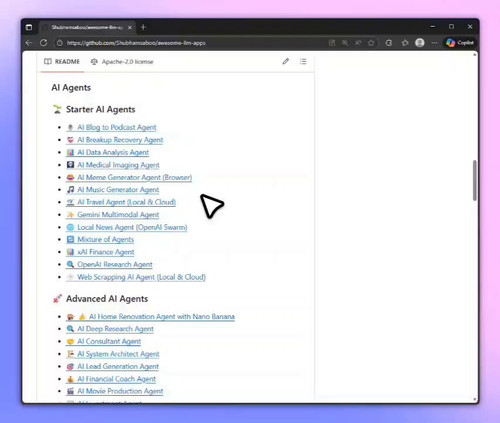Reload the page with the refresh icon
Screen dimensions: 500x423
43,43
